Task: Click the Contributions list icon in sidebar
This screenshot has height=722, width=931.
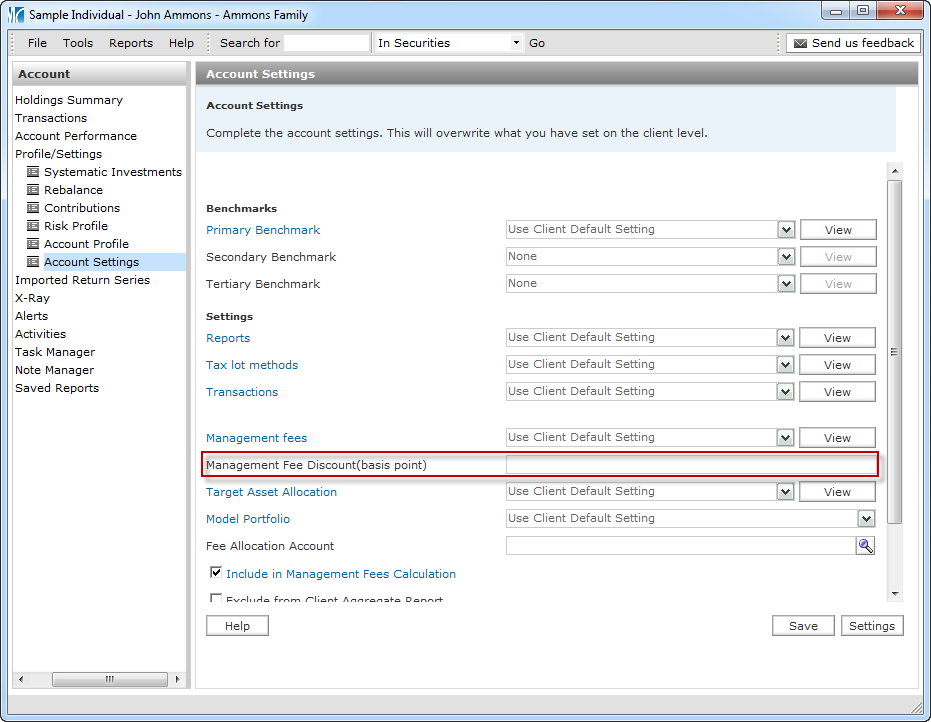Action: click(x=33, y=208)
